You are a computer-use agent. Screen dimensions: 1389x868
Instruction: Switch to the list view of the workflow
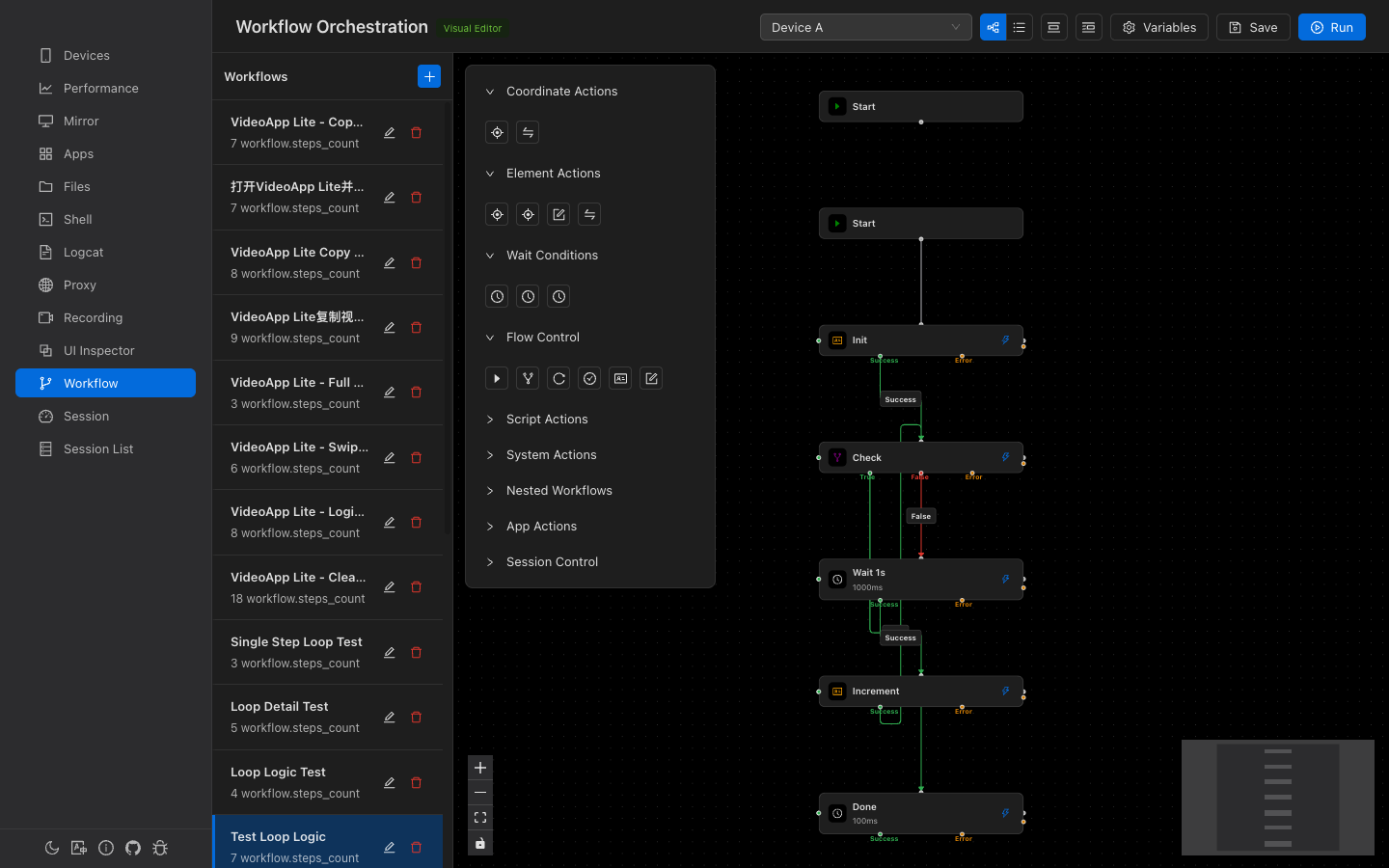pos(1019,27)
